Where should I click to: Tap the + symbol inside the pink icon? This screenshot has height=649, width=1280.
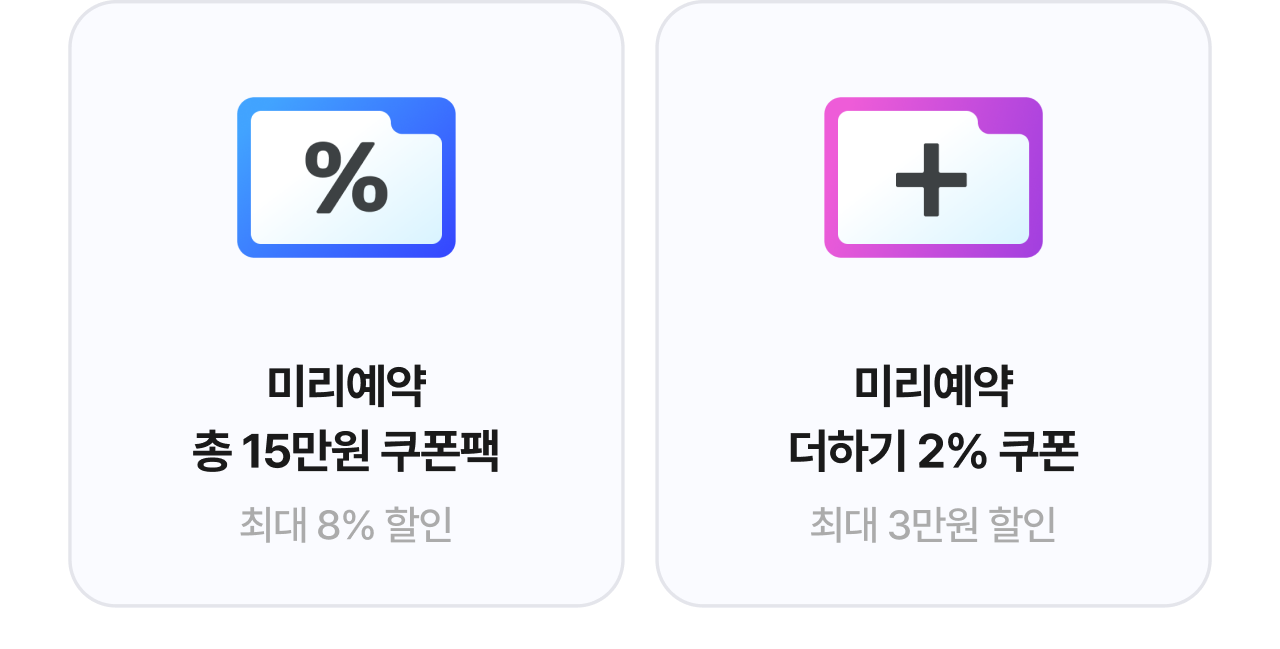click(x=931, y=179)
